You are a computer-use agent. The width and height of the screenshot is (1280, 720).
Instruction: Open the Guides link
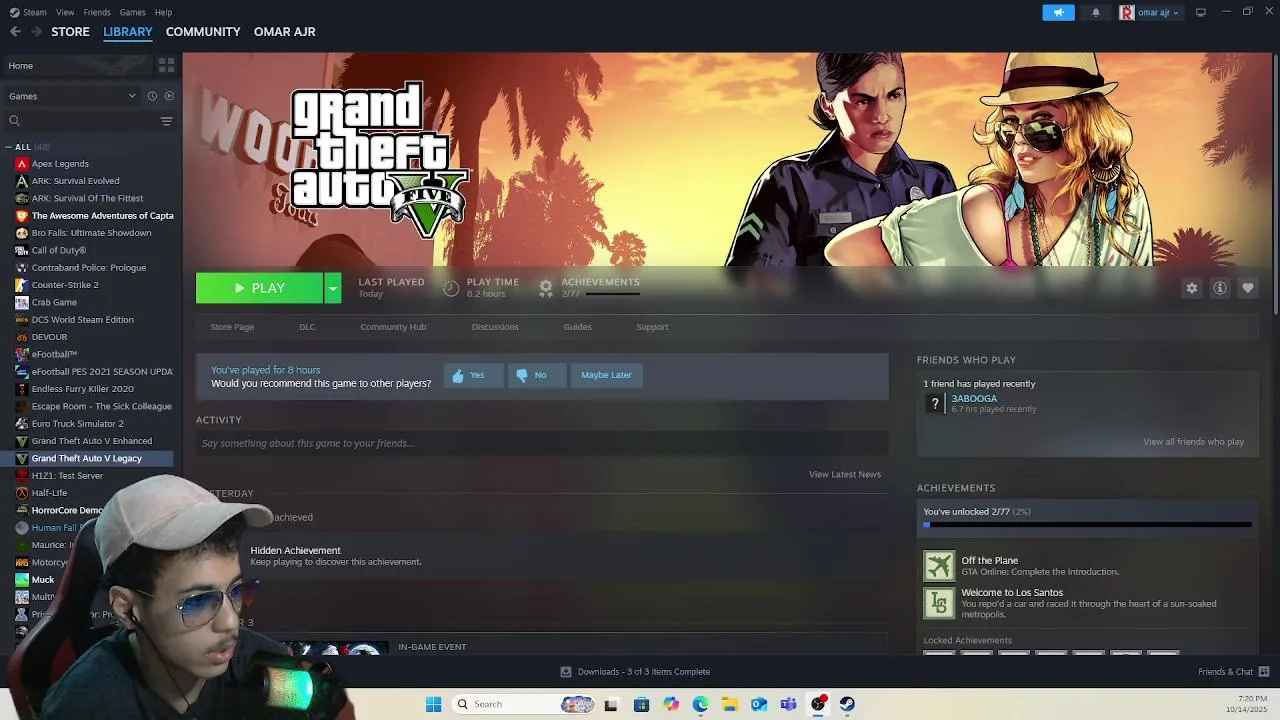point(577,327)
